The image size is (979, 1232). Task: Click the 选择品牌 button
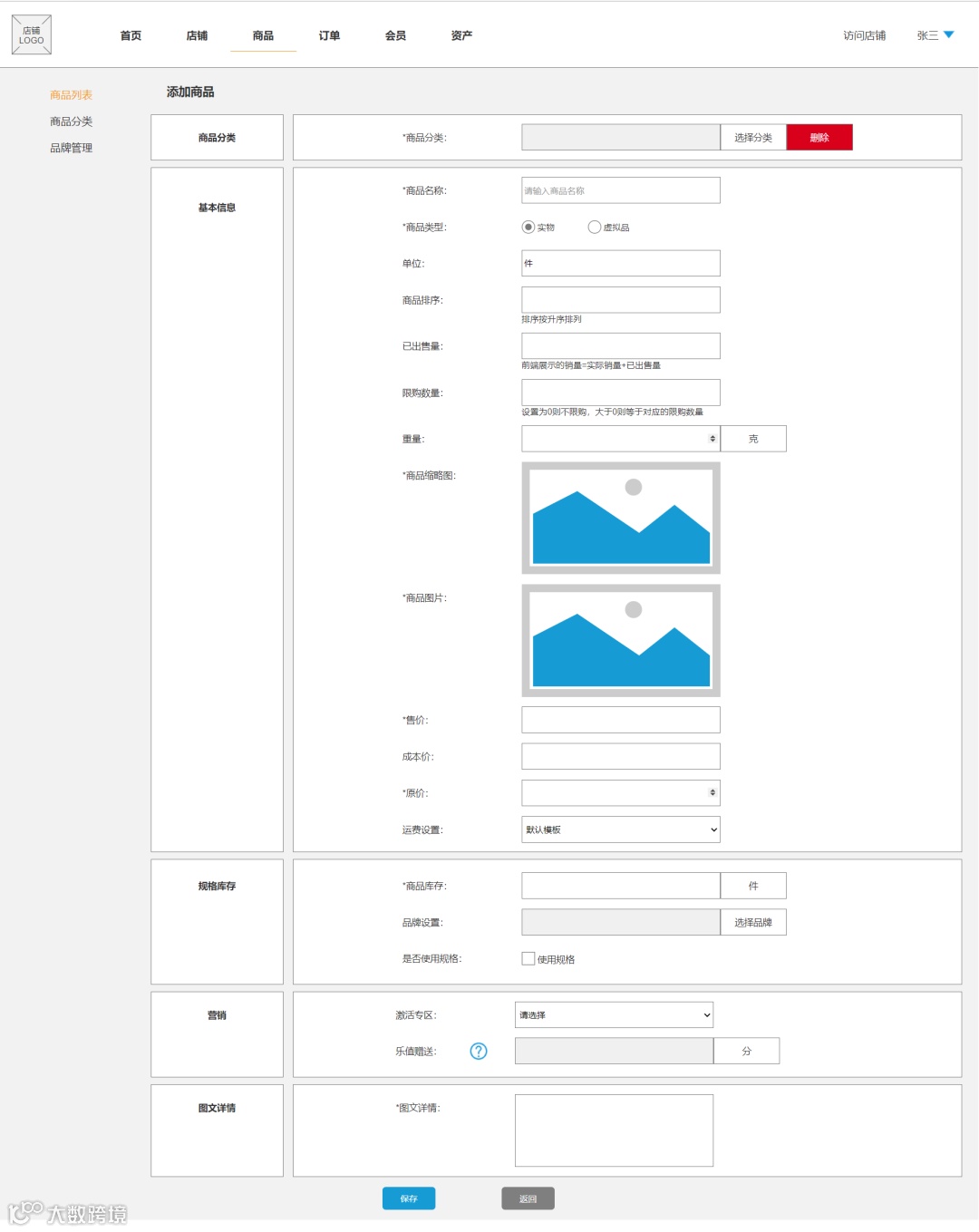753,922
